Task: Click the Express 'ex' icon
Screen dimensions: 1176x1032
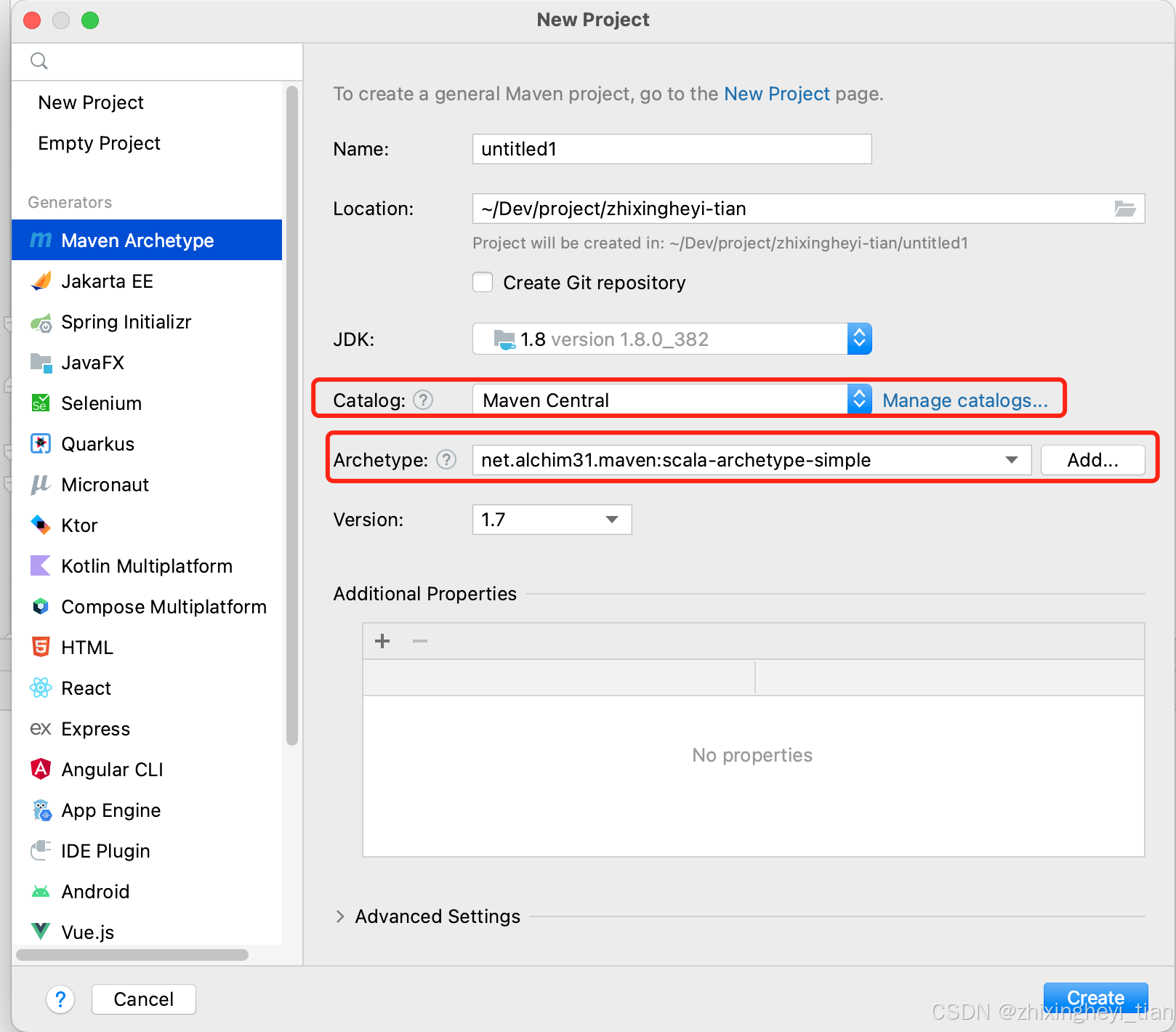Action: [41, 728]
